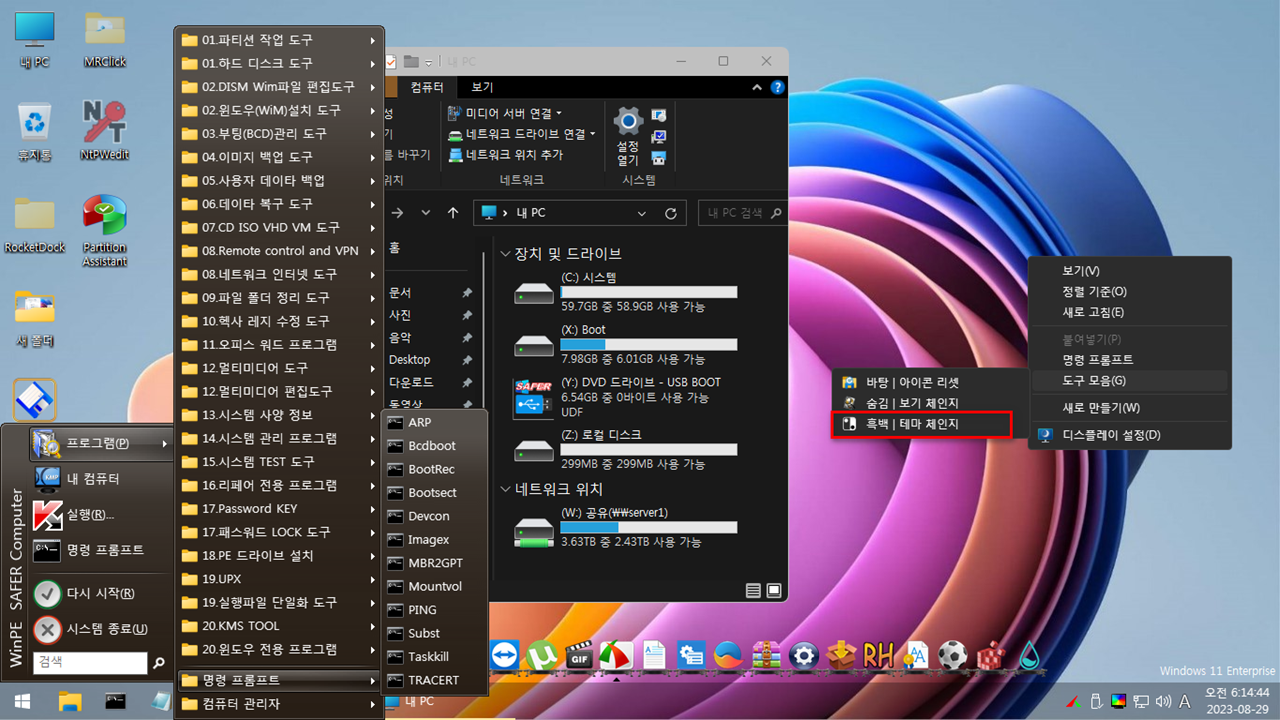Click 시스템 종료(U) in start menu
Image resolution: width=1280 pixels, height=720 pixels.
[100, 629]
